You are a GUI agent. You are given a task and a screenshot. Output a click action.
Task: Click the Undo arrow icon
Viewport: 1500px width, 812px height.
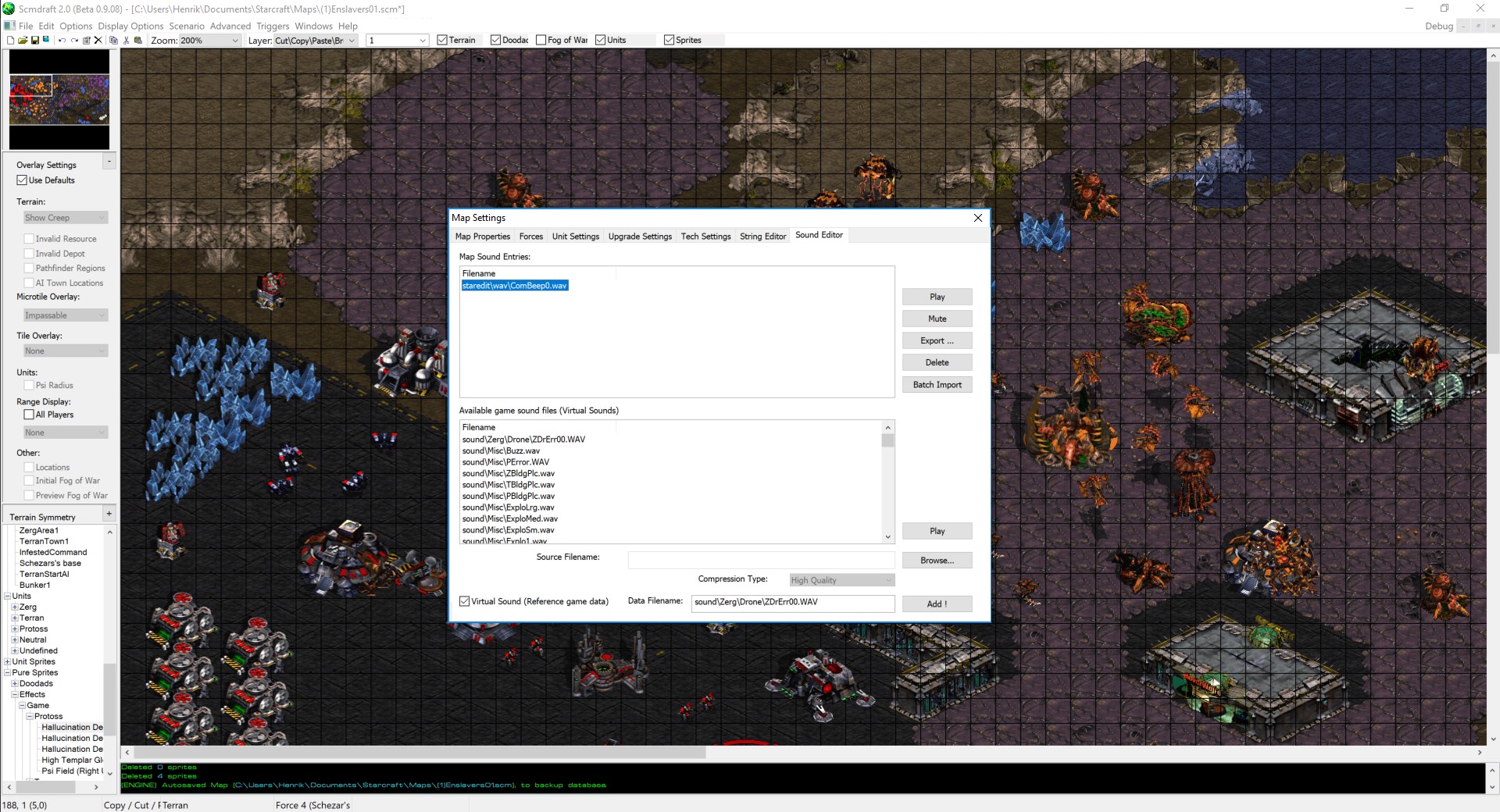62,40
